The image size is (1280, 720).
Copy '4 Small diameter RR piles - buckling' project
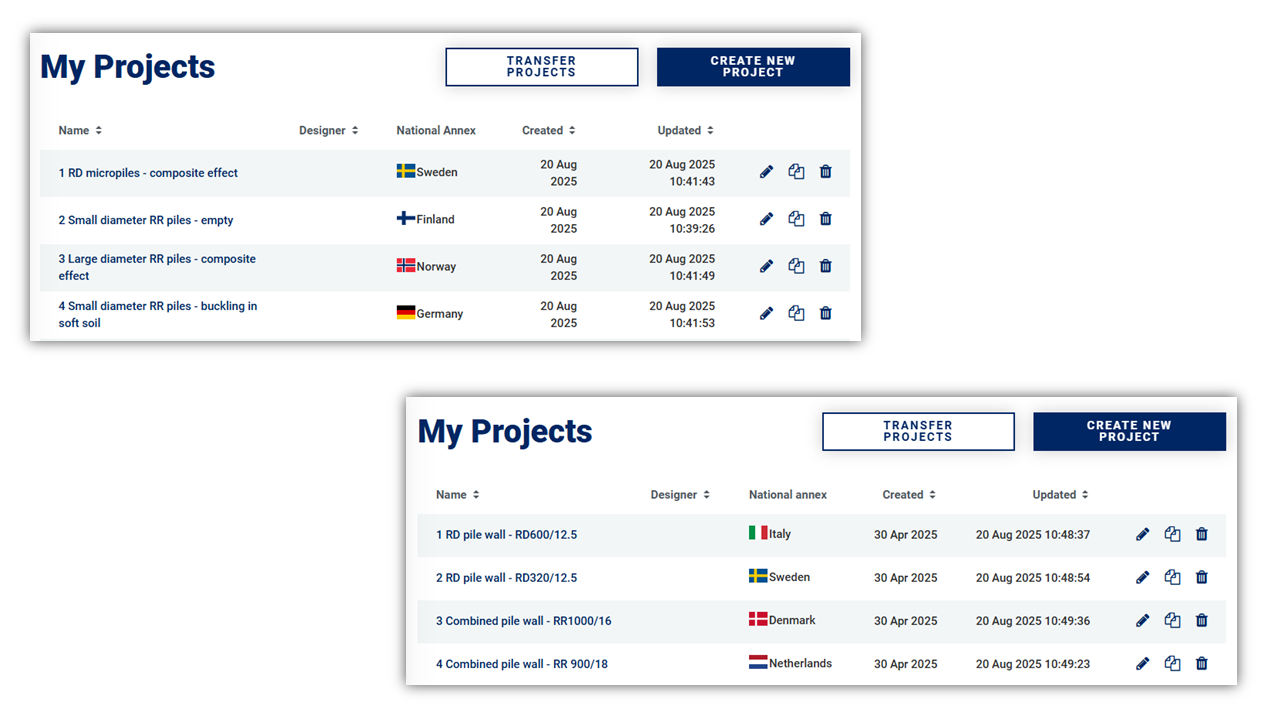[796, 313]
